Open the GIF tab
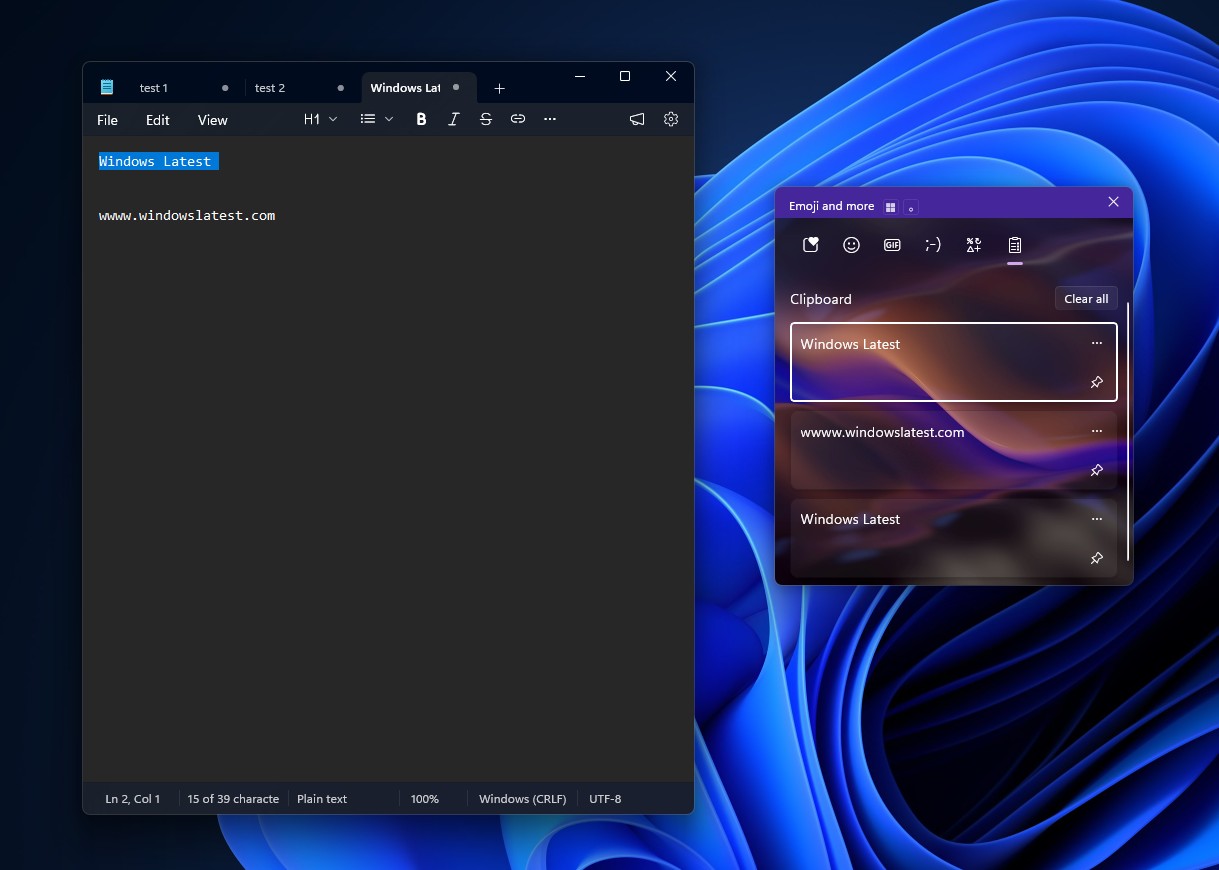1219x870 pixels. [x=892, y=245]
